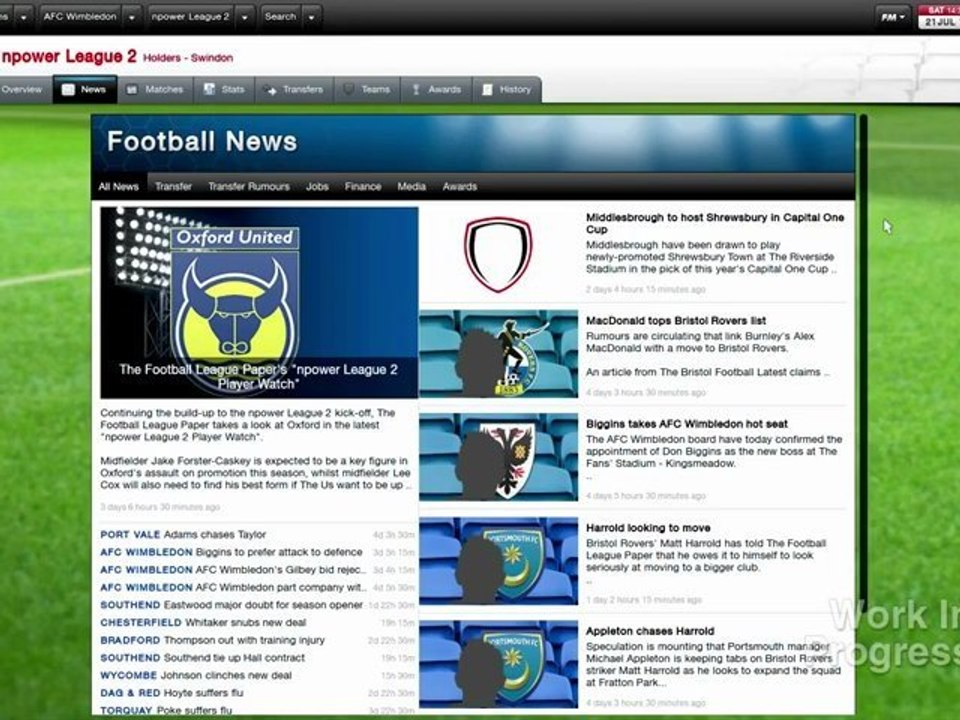Click the npower League 2 top bar button

(x=190, y=17)
